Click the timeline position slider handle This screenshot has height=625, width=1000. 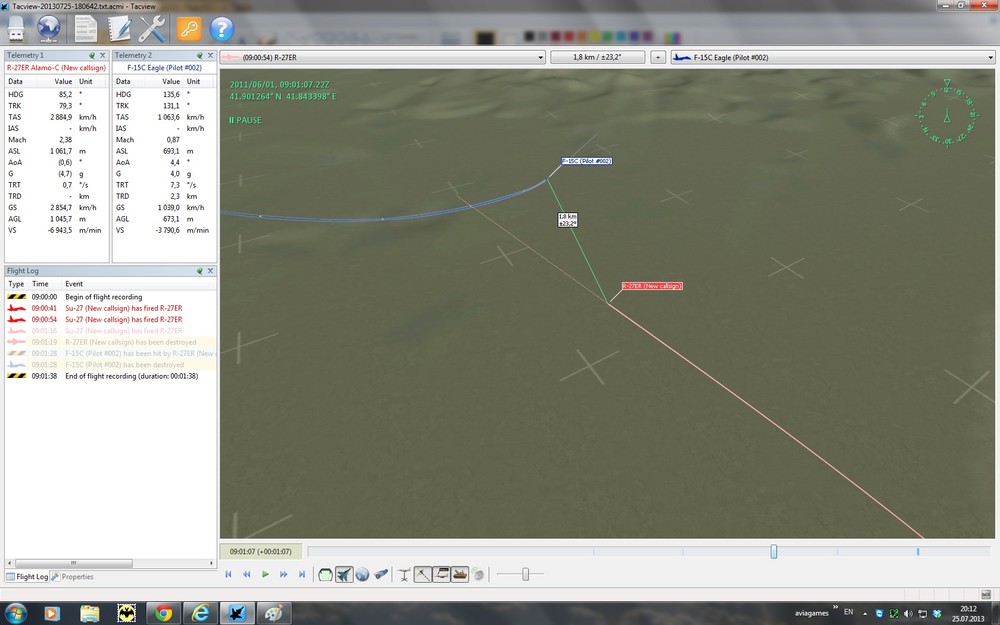tap(774, 552)
